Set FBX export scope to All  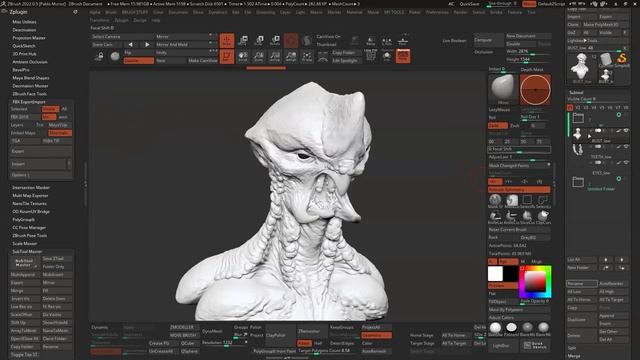65,109
